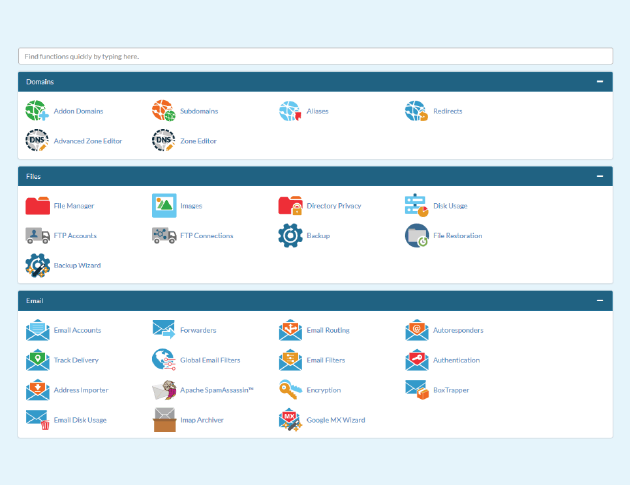Collapse the Files section

[599, 176]
